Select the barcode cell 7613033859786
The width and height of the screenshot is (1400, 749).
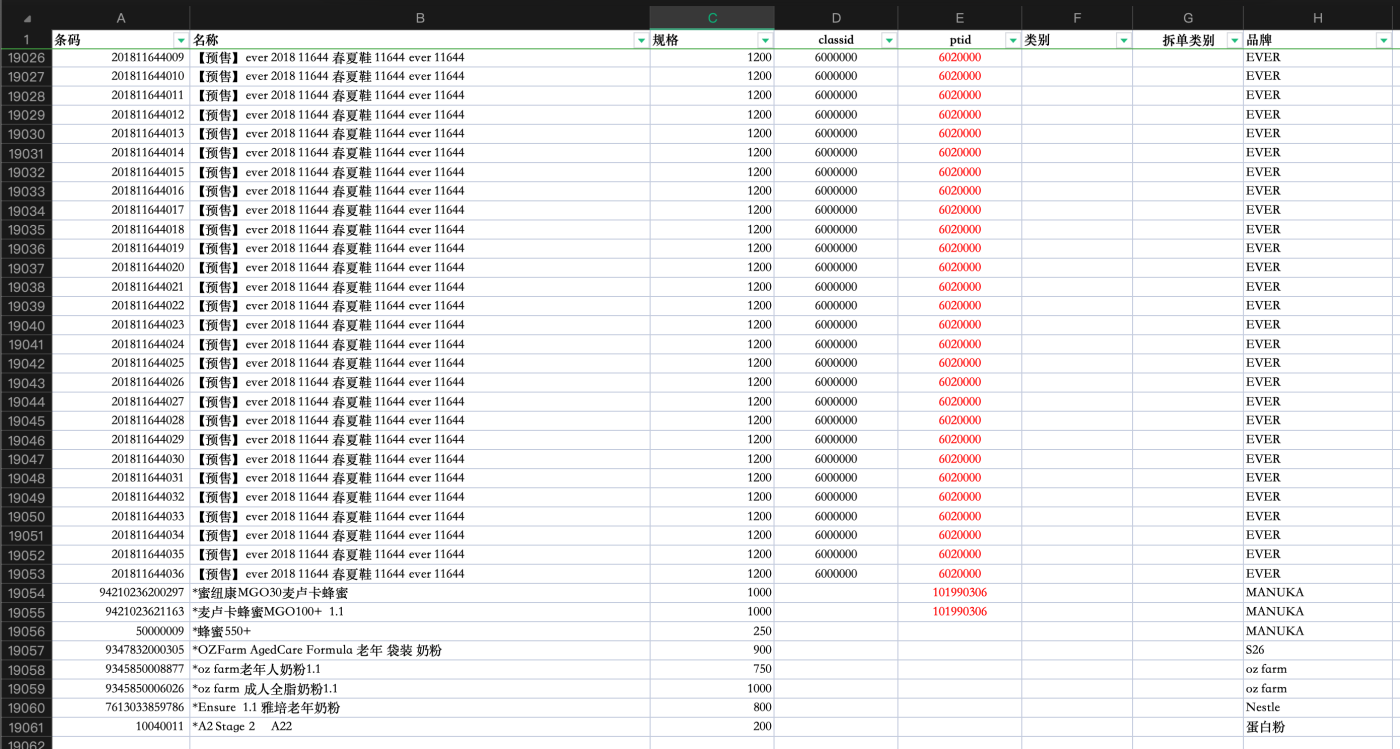click(120, 707)
